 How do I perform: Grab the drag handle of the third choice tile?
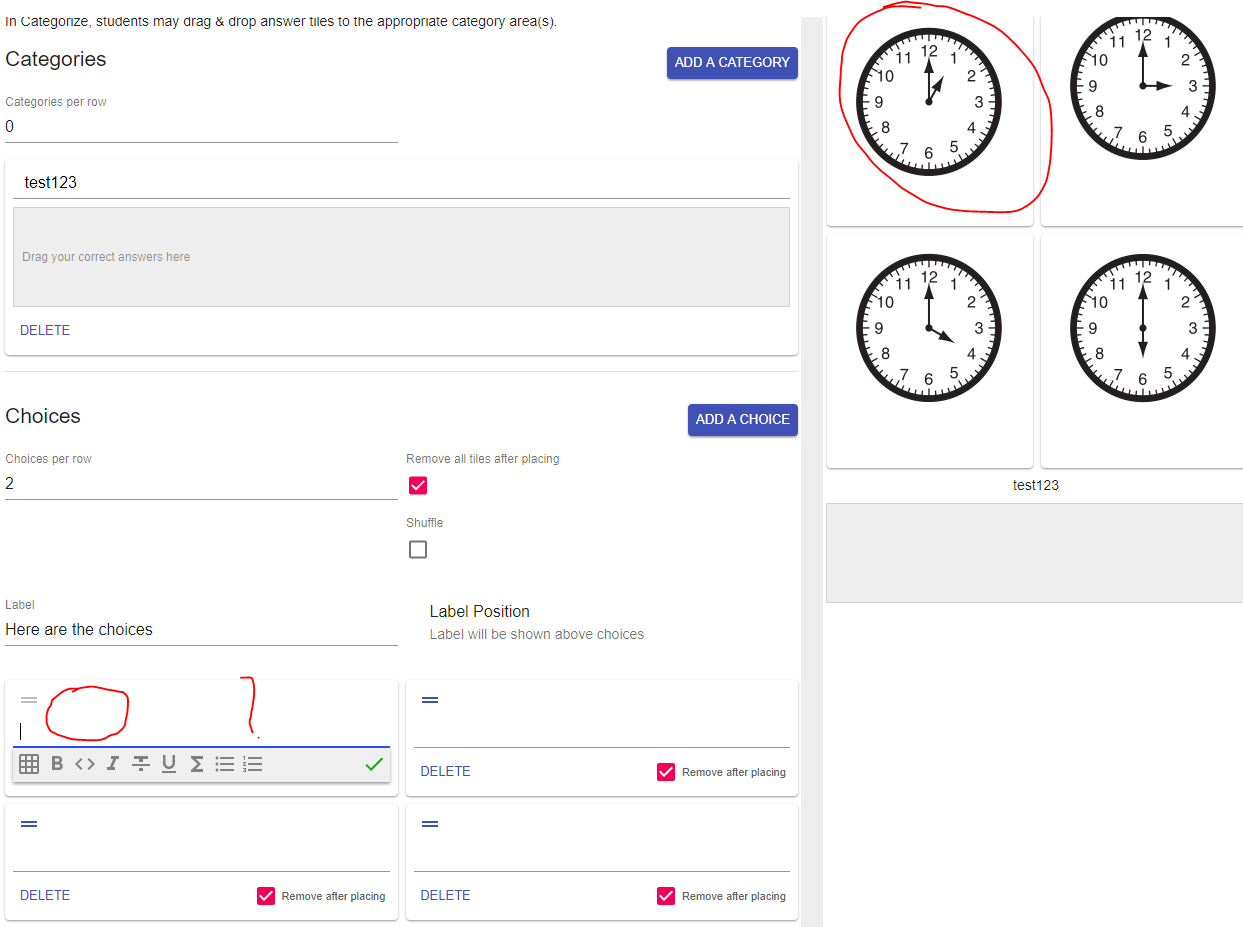click(x=29, y=824)
